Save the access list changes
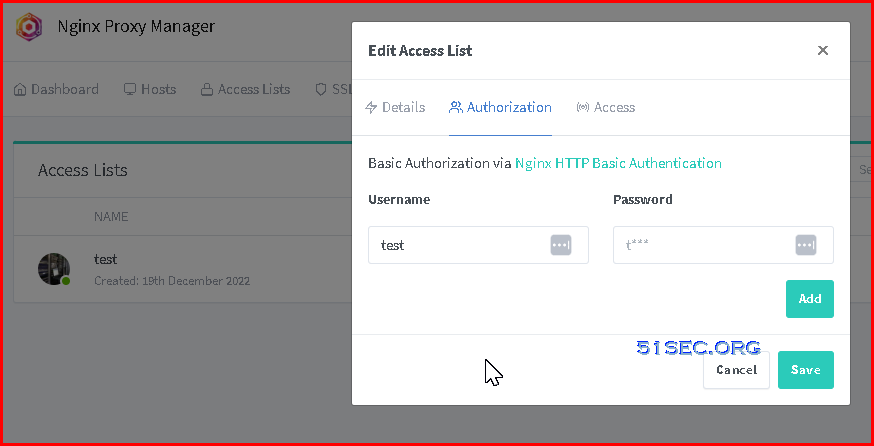 click(x=806, y=370)
